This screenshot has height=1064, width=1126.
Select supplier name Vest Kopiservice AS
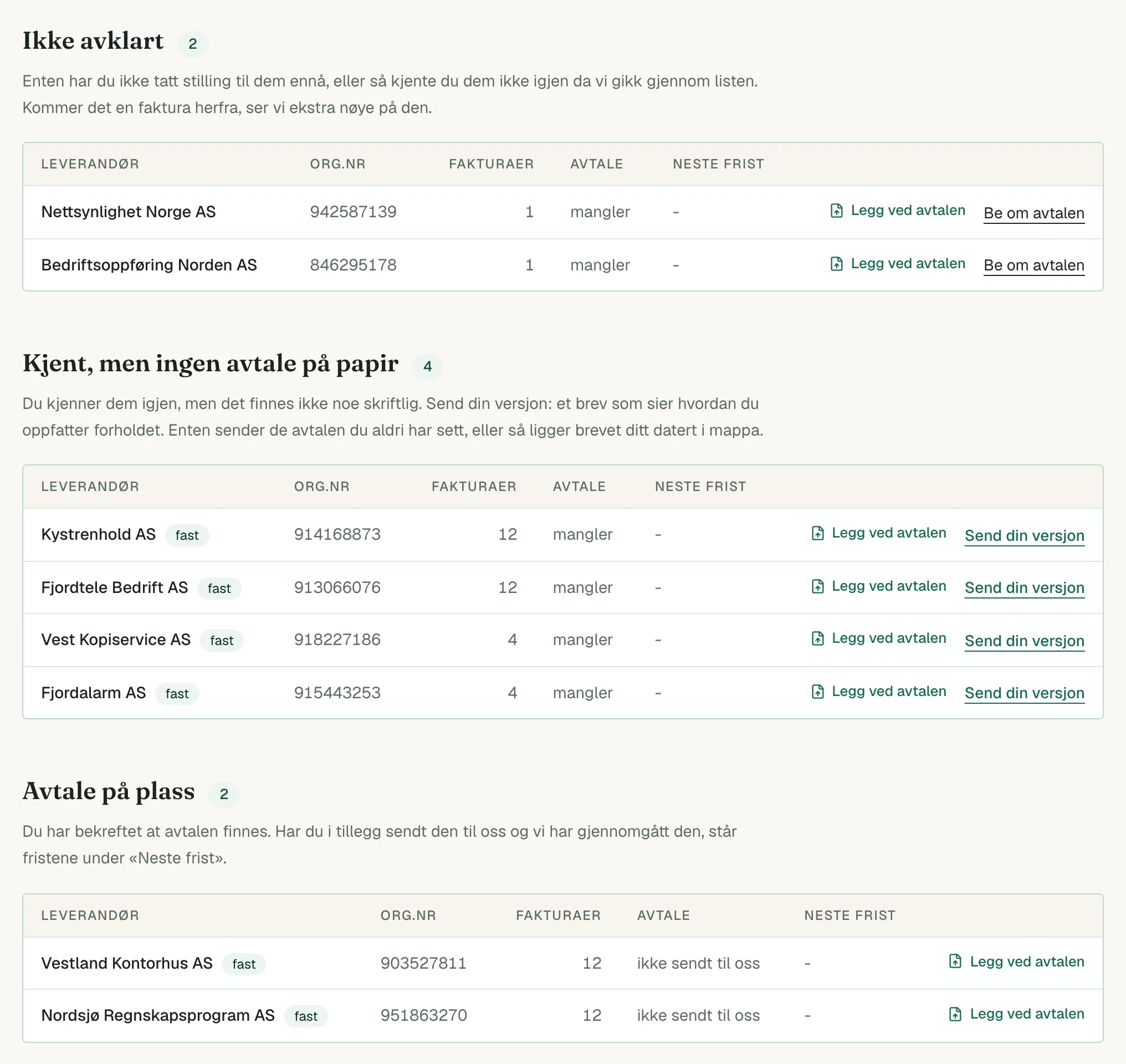116,640
